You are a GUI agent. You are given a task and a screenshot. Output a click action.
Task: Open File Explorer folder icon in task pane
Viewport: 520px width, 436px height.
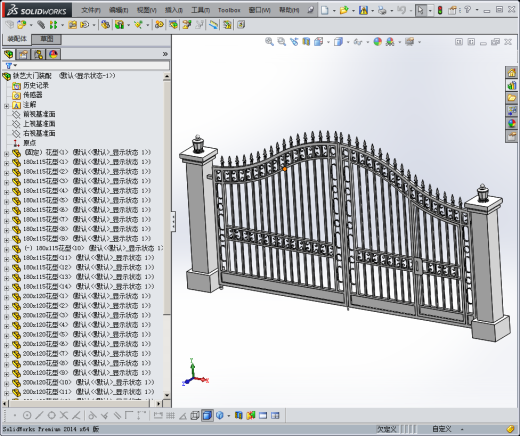(x=512, y=98)
